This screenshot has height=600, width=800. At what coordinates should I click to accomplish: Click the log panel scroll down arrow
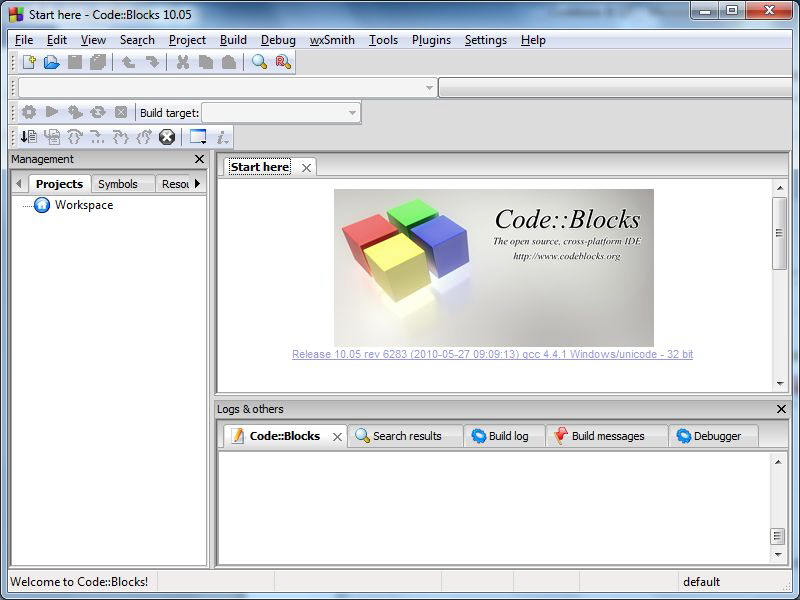(778, 554)
